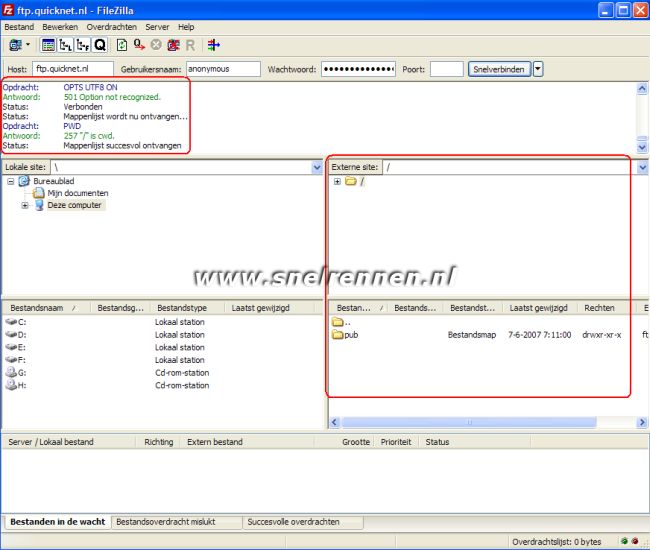Switch to Bestandsoverdracht mislukt tab
The image size is (650, 550).
(x=176, y=522)
